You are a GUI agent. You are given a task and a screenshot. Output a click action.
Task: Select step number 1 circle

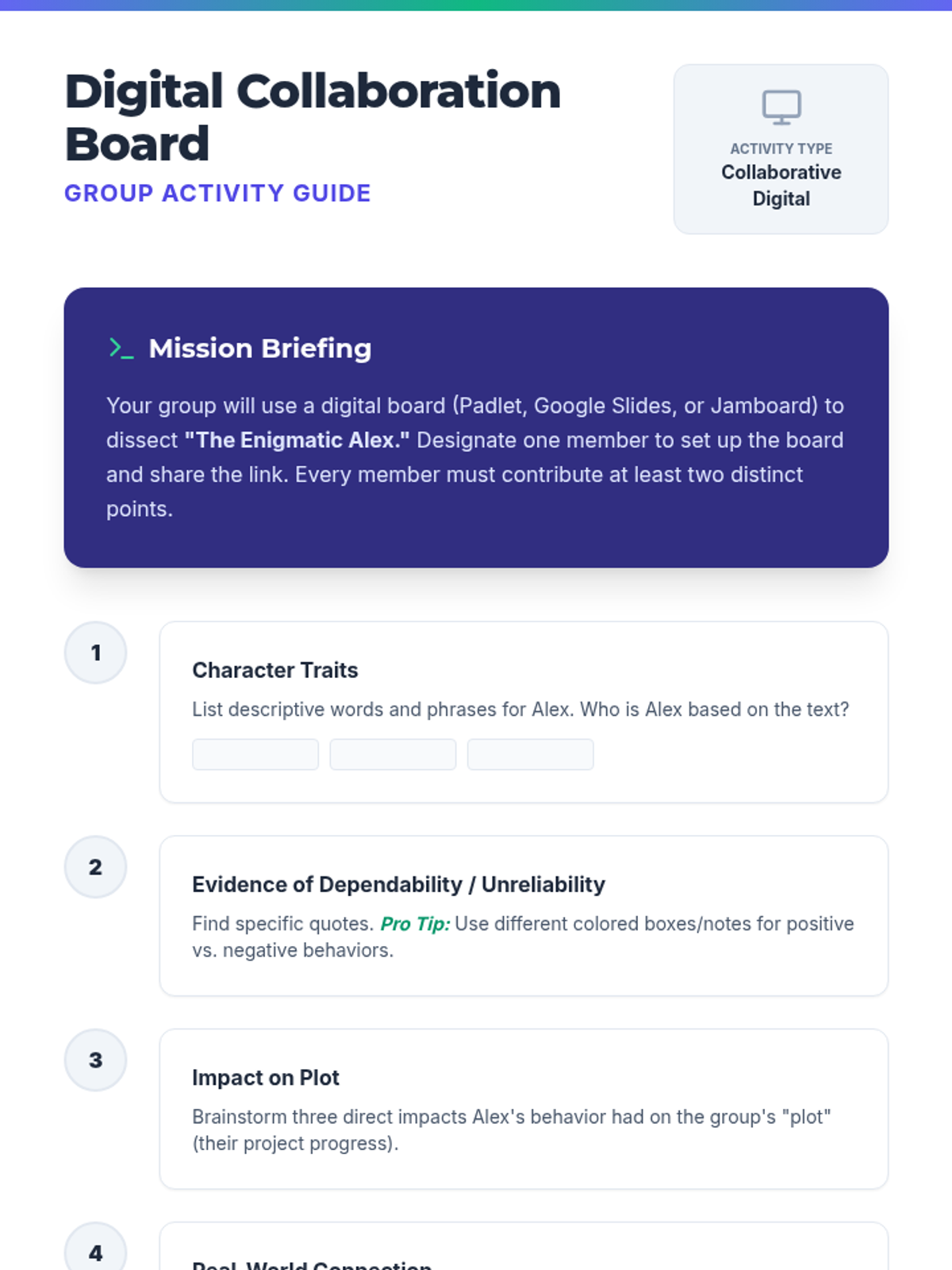click(95, 652)
